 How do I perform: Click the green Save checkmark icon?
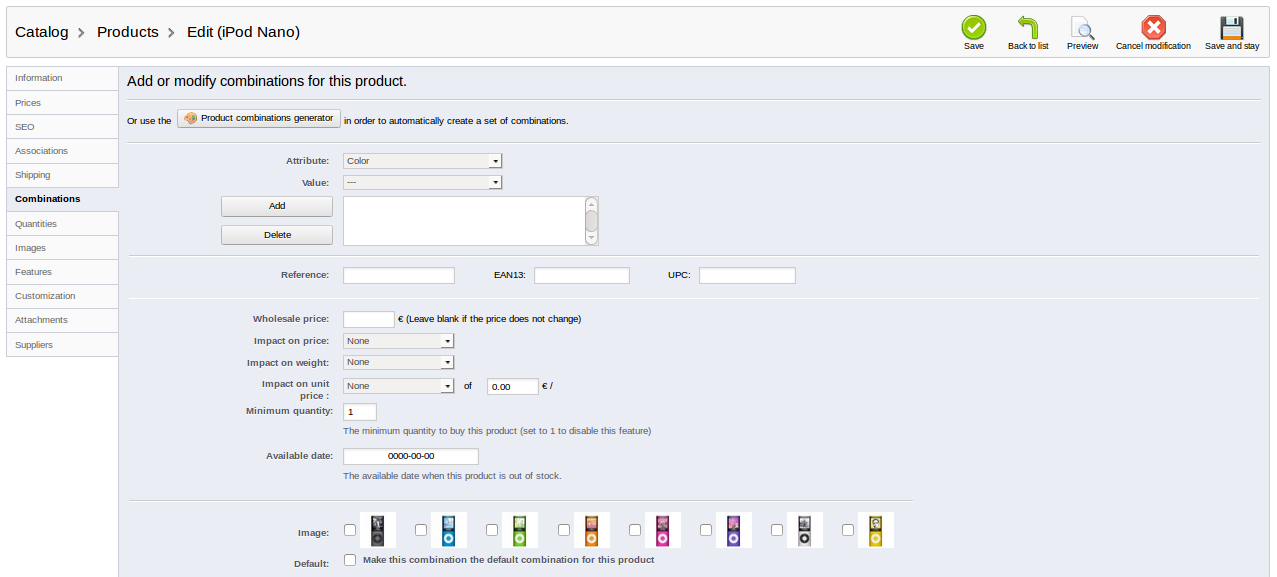973,27
